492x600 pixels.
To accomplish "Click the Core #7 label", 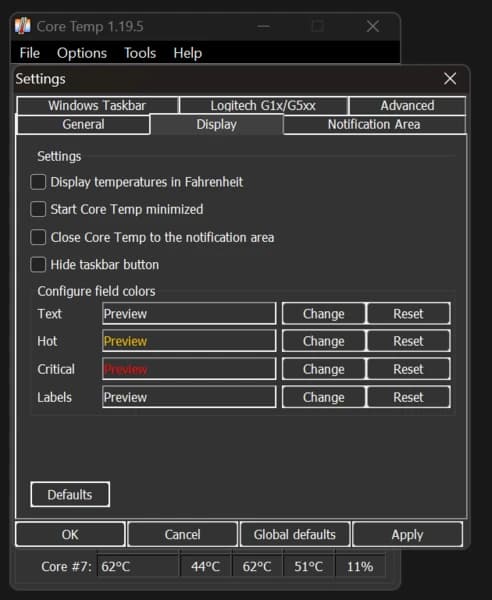I will tap(67, 566).
